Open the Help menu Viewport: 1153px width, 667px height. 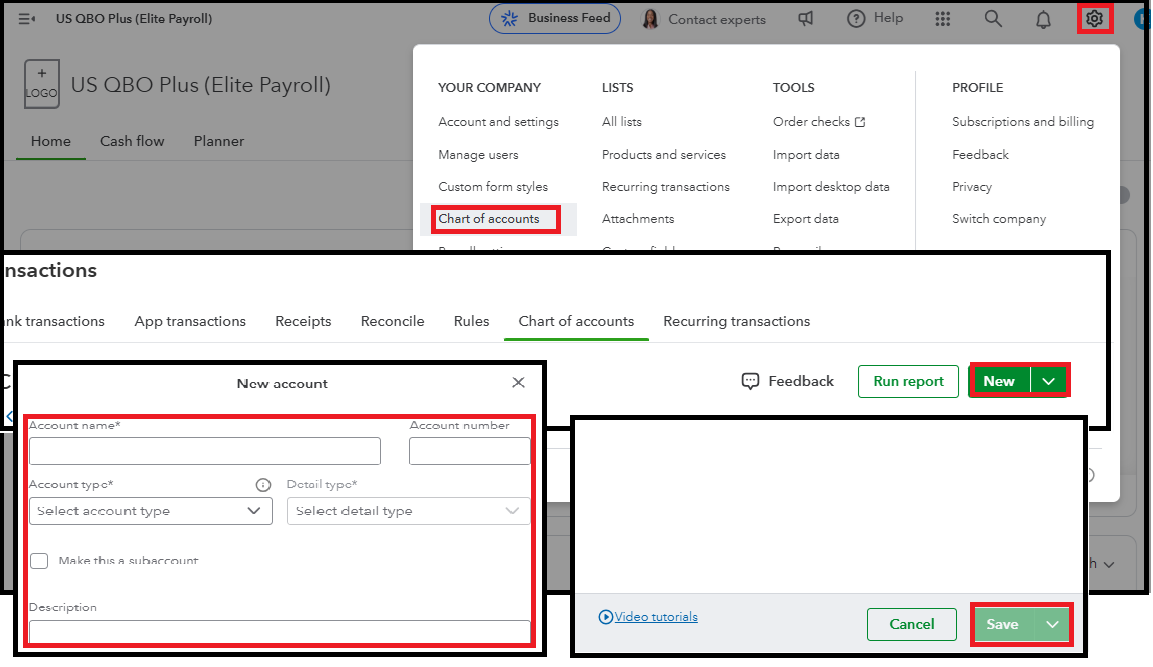(874, 18)
